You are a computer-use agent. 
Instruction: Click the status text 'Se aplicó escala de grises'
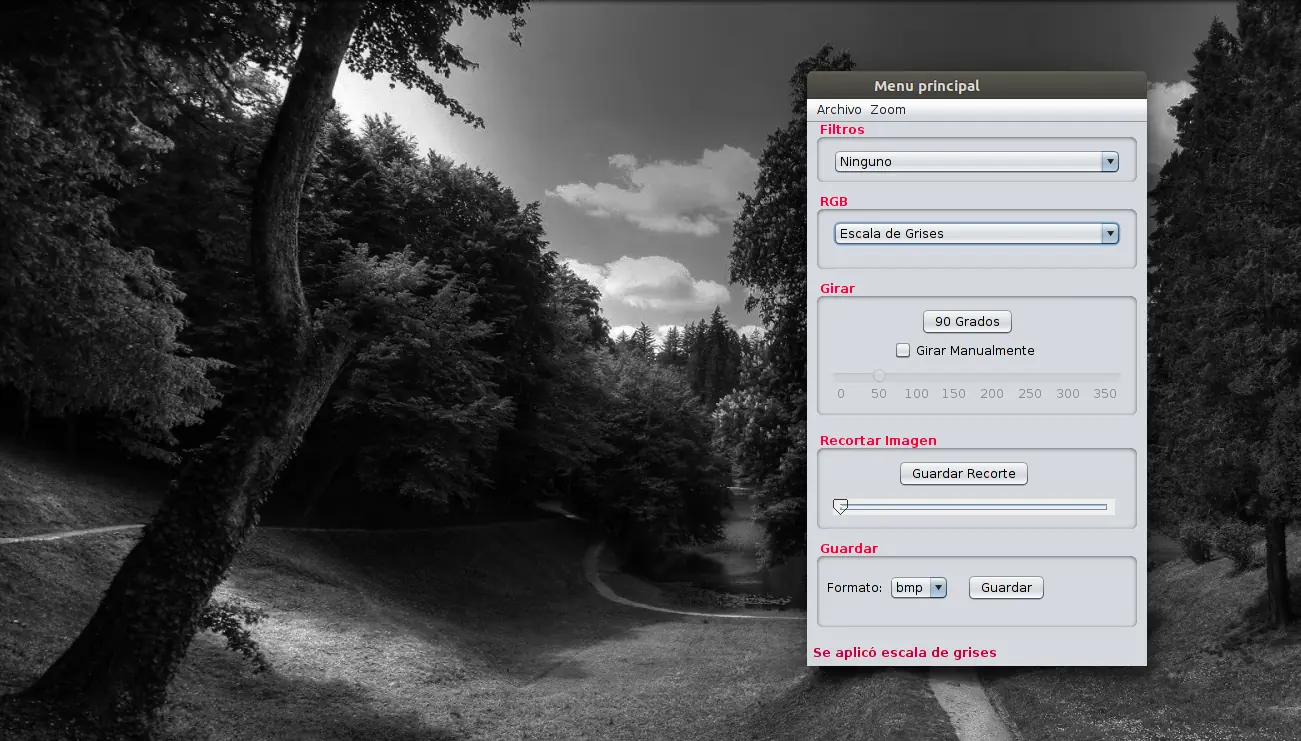[x=905, y=653]
